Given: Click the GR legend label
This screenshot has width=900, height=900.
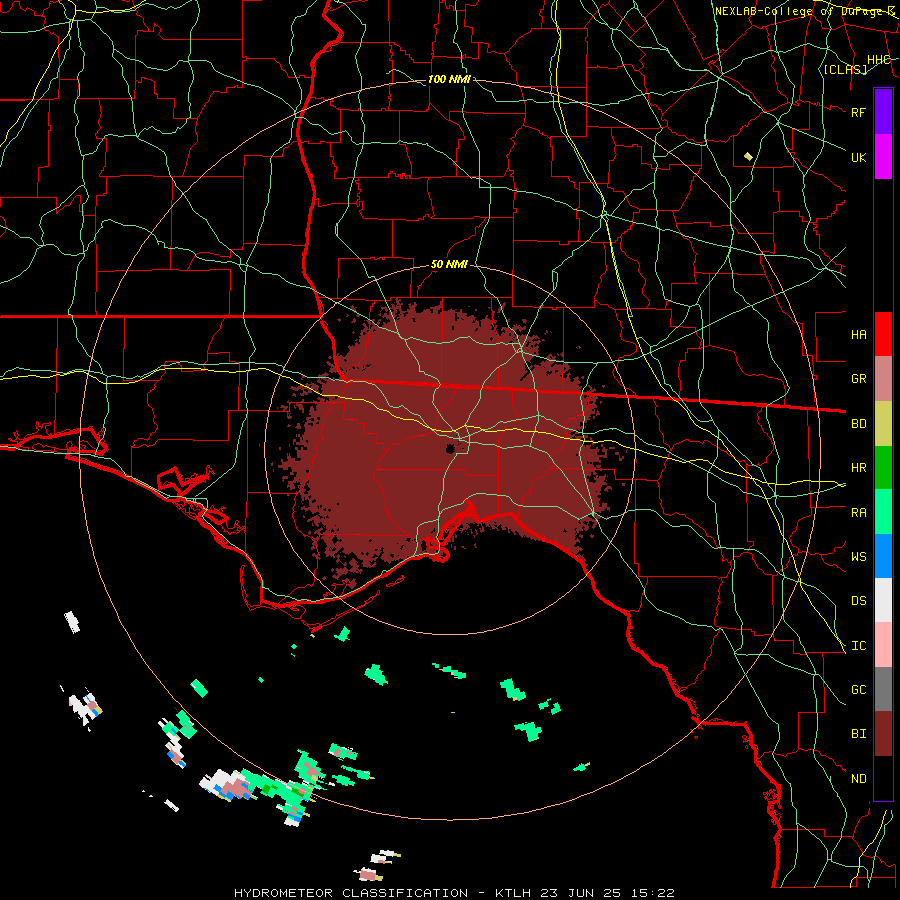Looking at the screenshot, I should coord(858,379).
